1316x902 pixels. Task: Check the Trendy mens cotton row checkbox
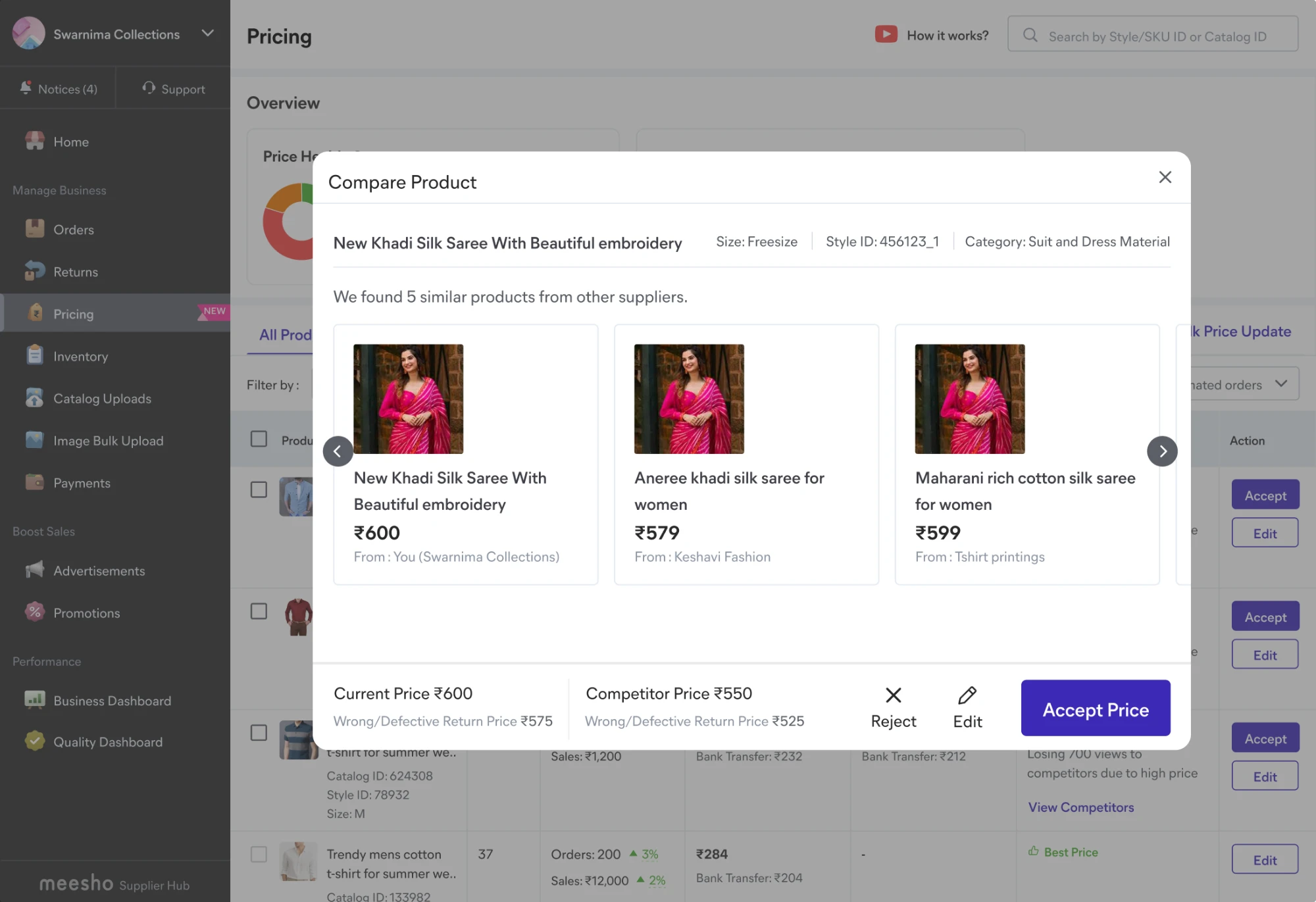tap(259, 854)
